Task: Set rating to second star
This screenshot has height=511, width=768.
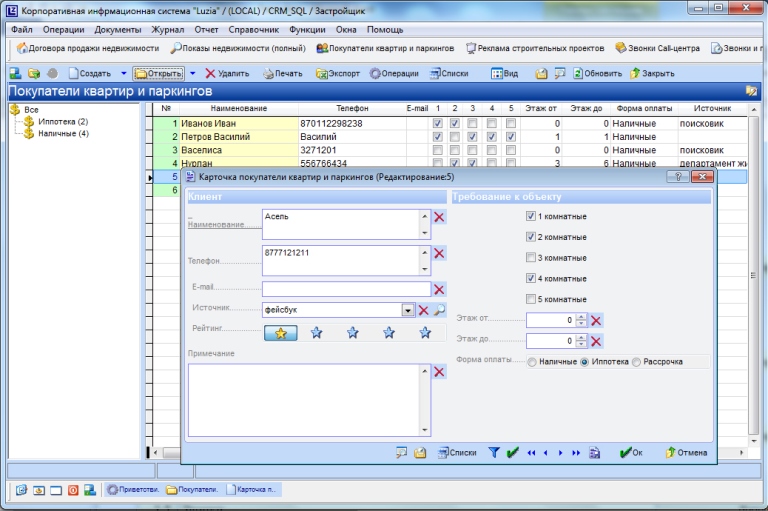Action: [316, 333]
